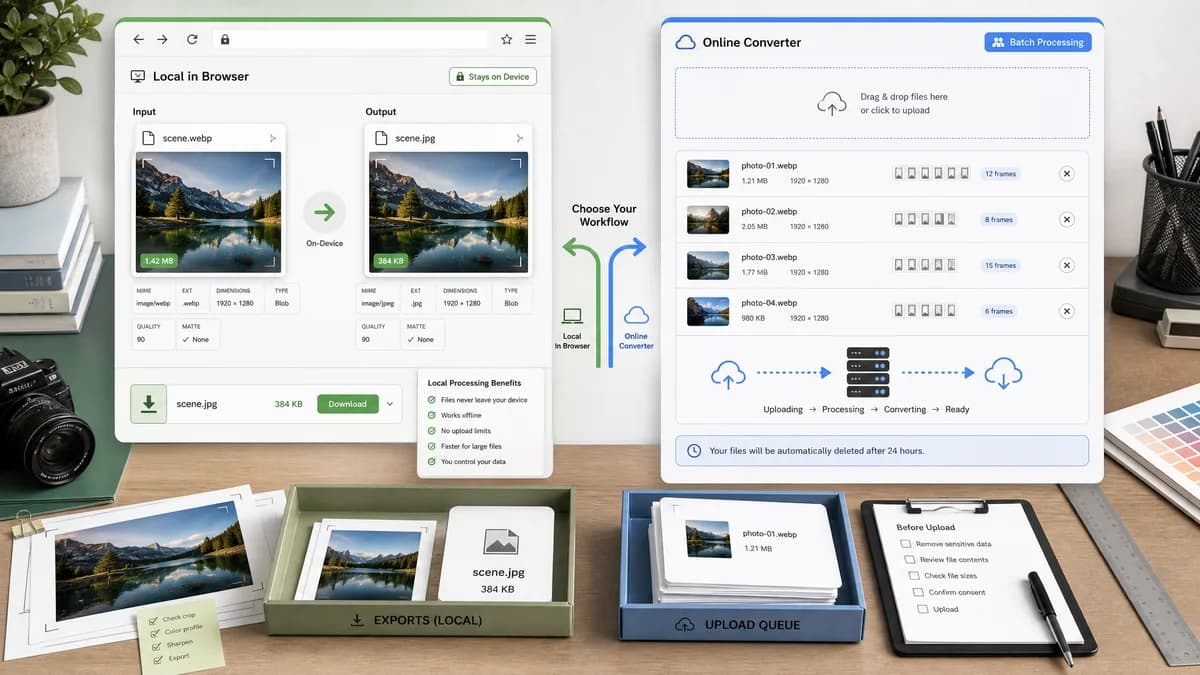Click the monitor icon beside Local in Browser
The width and height of the screenshot is (1200, 675).
[138, 76]
